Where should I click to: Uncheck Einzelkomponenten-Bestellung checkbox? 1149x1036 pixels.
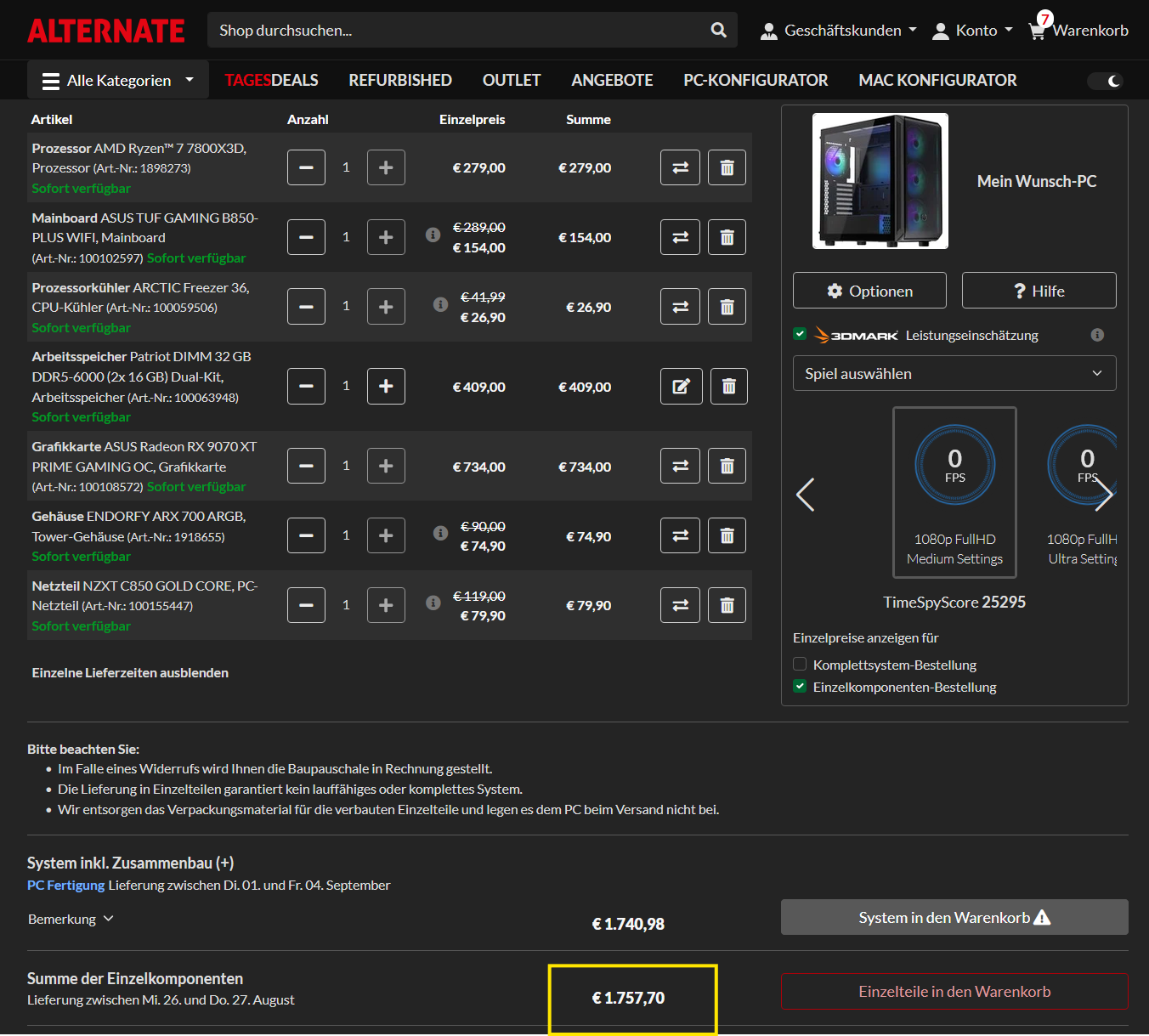800,686
